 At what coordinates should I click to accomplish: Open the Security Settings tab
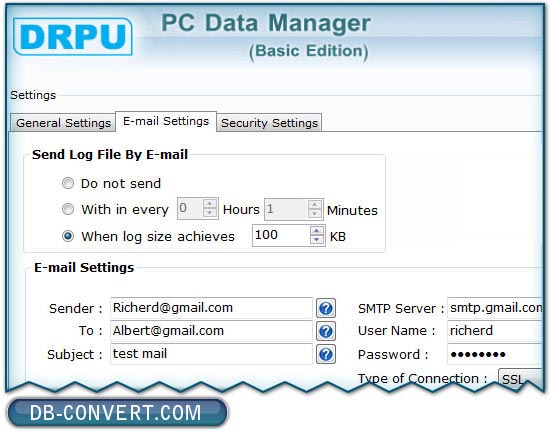coord(269,123)
